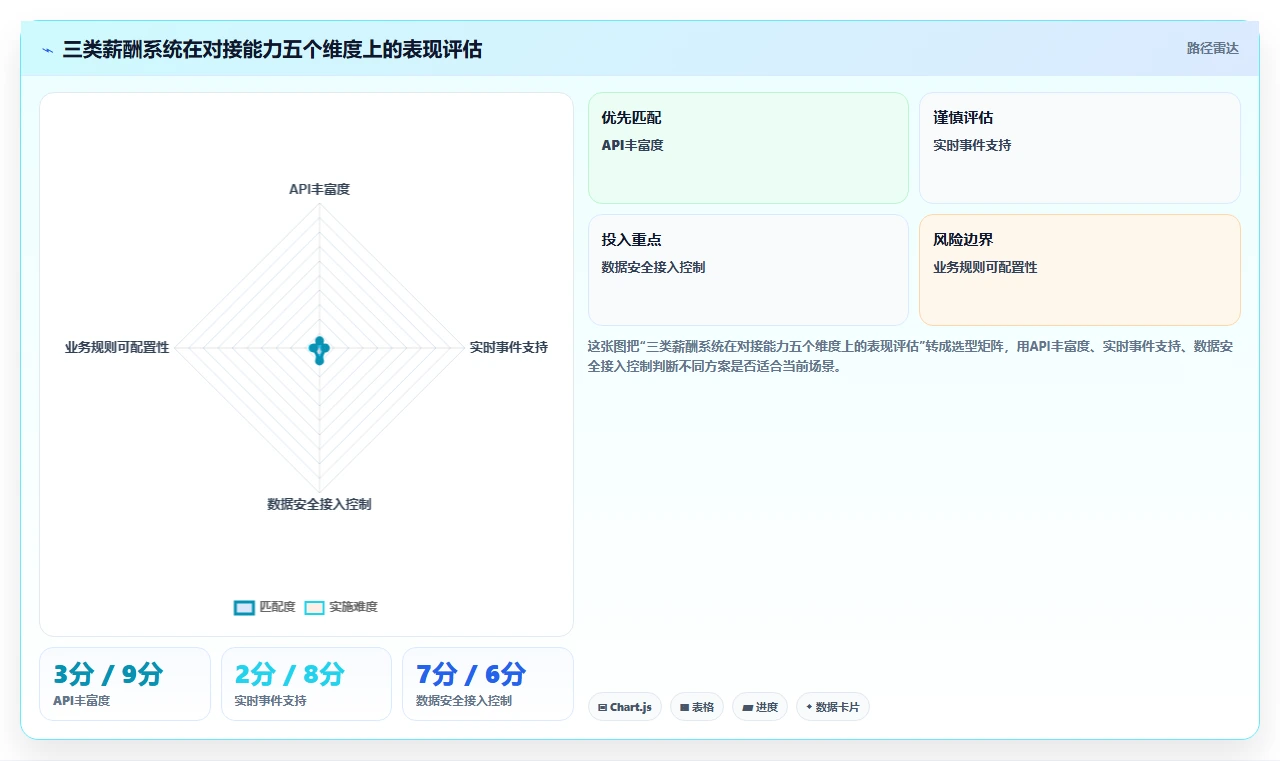Screen dimensions: 1280x761
Task: Click 业务规则可配置性 text inside 风险边界 card
Action: click(x=985, y=267)
